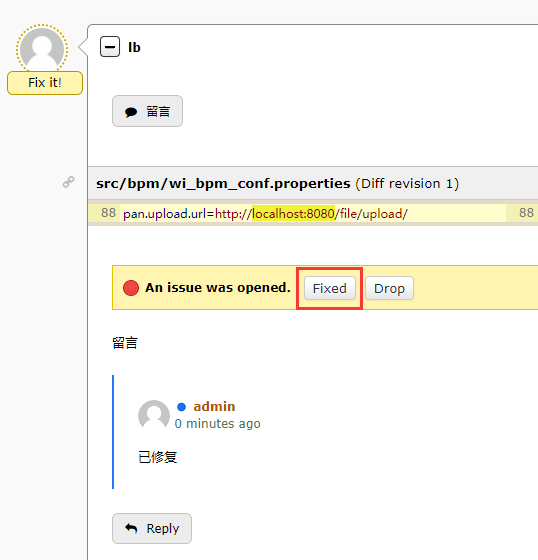
Task: Click the Diff revision 1 text
Action: pos(407,184)
